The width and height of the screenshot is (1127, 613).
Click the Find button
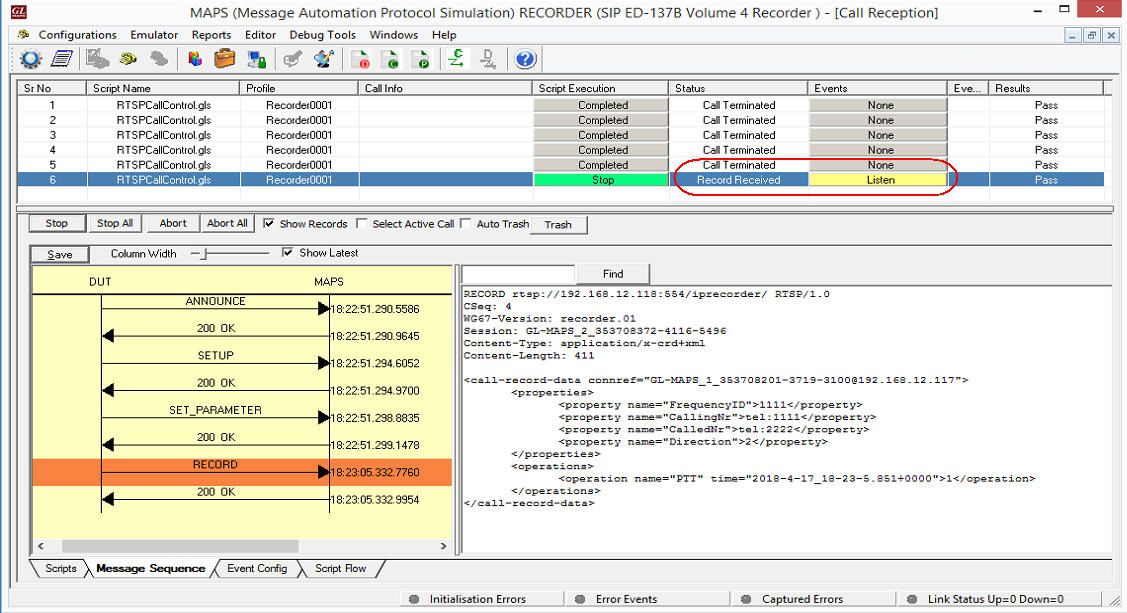(613, 274)
